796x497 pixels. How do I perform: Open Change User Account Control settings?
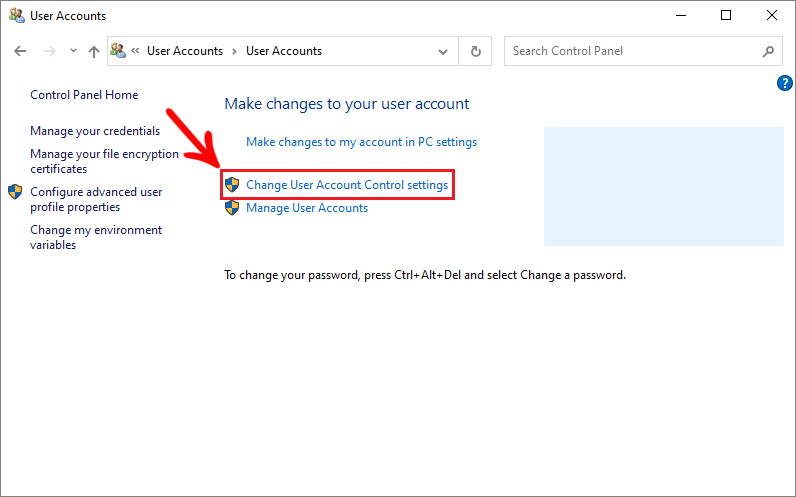tap(347, 185)
